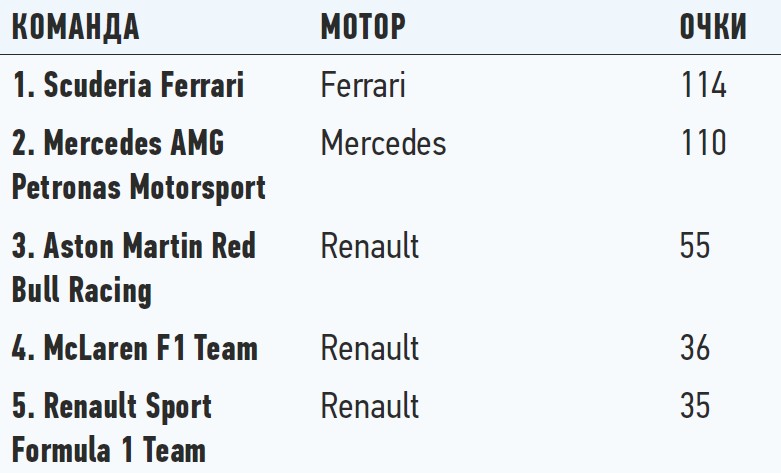This screenshot has height=473, width=781.
Task: Select the Aston Martin Red team line
Action: coord(134,246)
